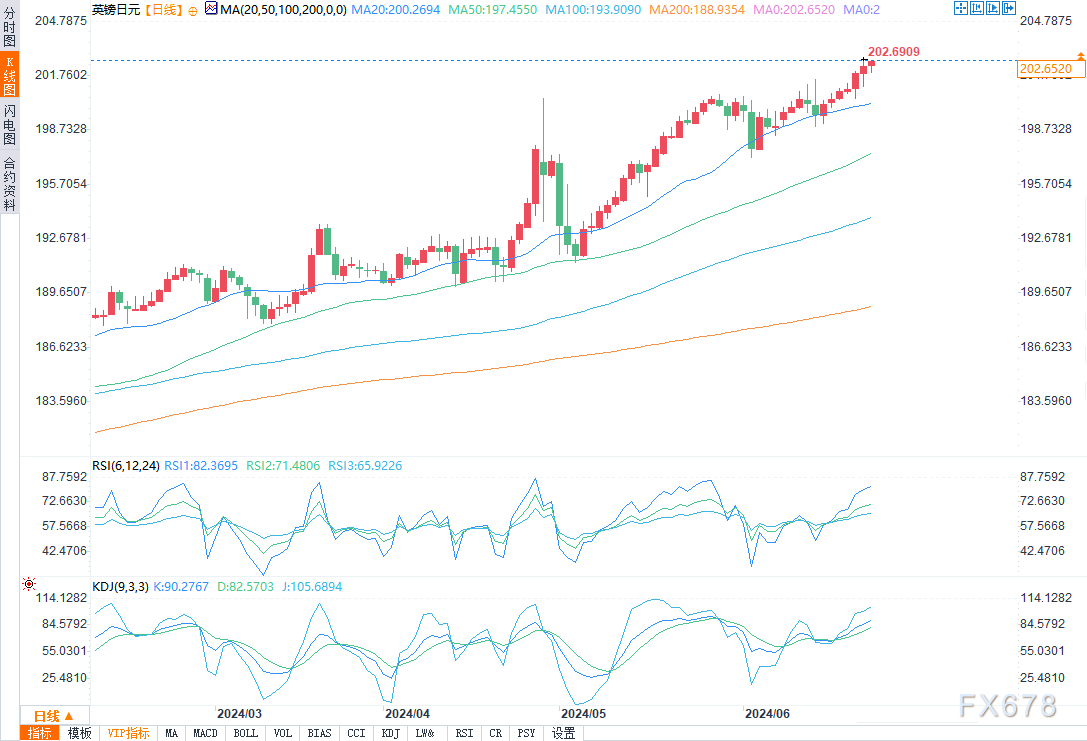Switch indicator to BOLL
The height and width of the screenshot is (741, 1087).
pos(245,733)
